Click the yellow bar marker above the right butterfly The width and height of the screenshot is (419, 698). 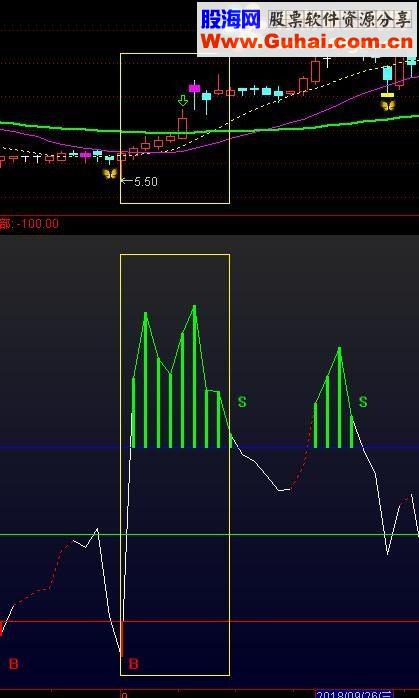(387, 95)
